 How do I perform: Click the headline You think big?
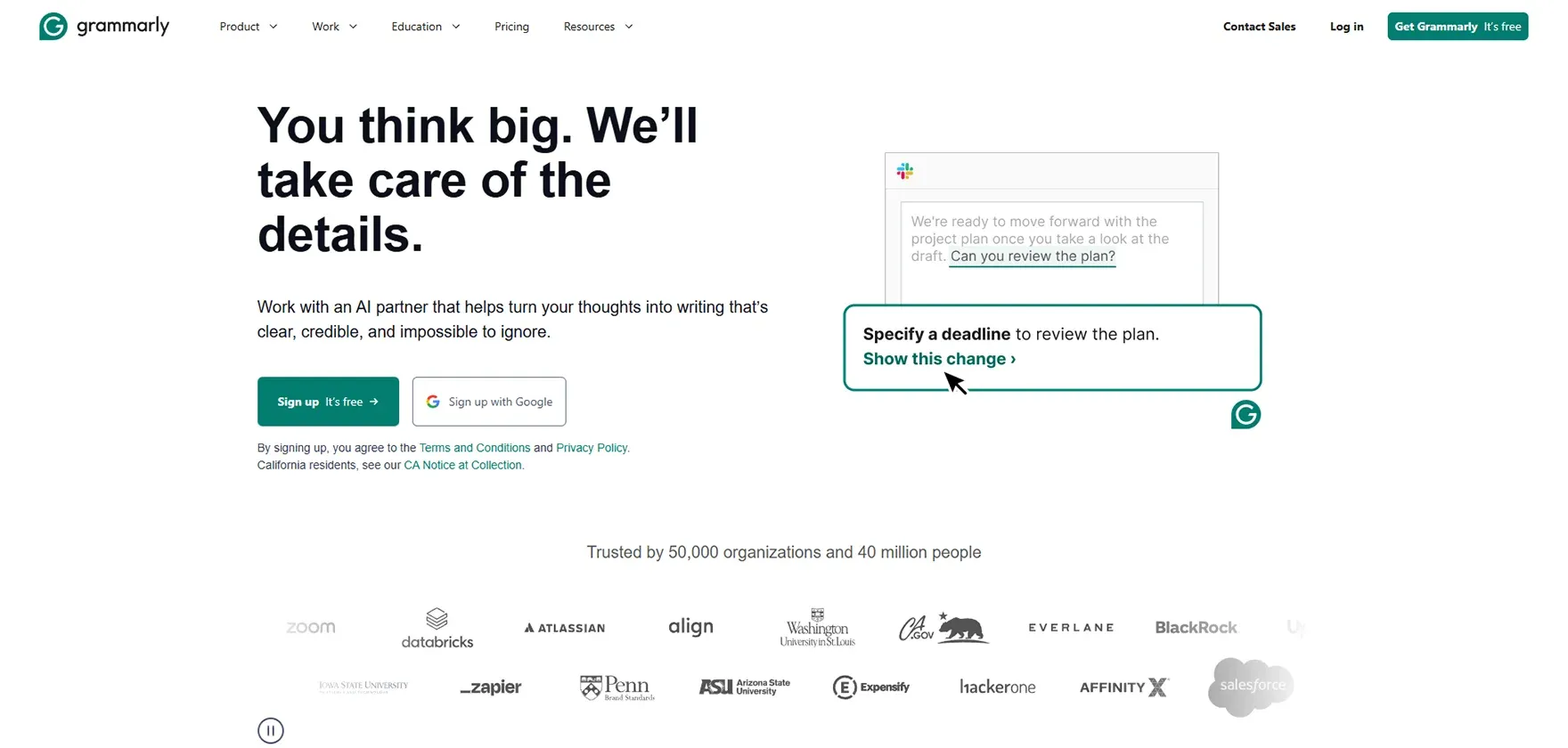[x=478, y=180]
